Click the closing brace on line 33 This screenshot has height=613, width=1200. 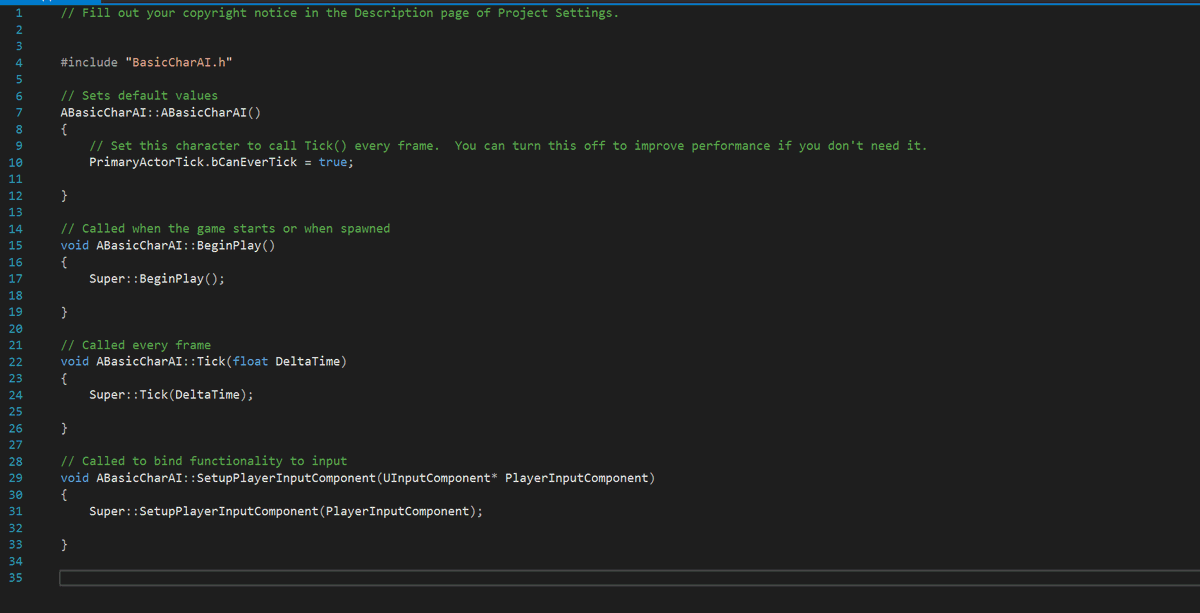[64, 544]
